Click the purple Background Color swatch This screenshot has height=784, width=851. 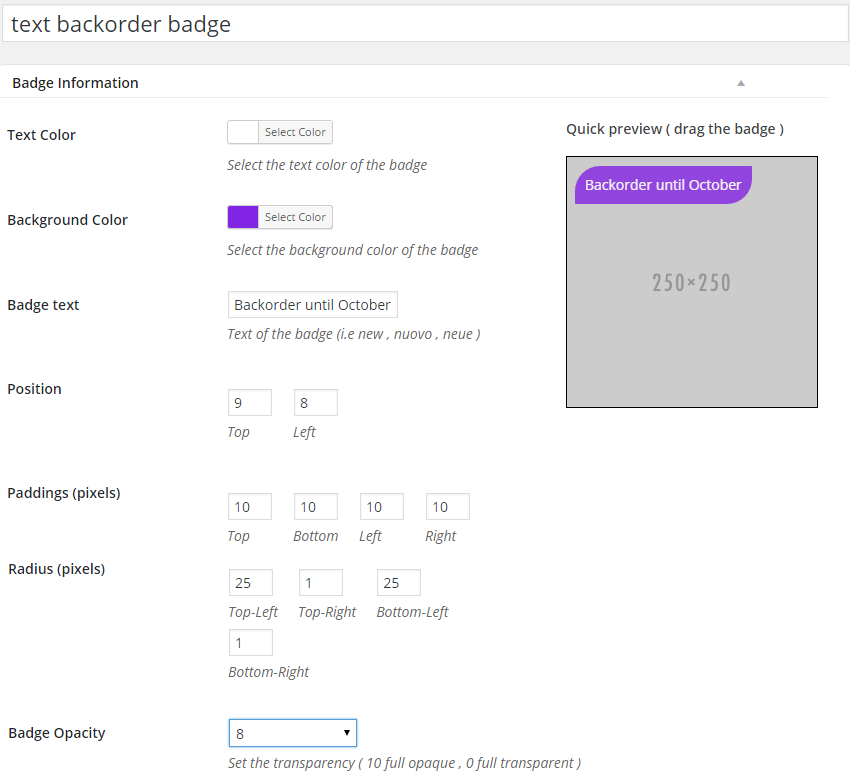tap(243, 217)
